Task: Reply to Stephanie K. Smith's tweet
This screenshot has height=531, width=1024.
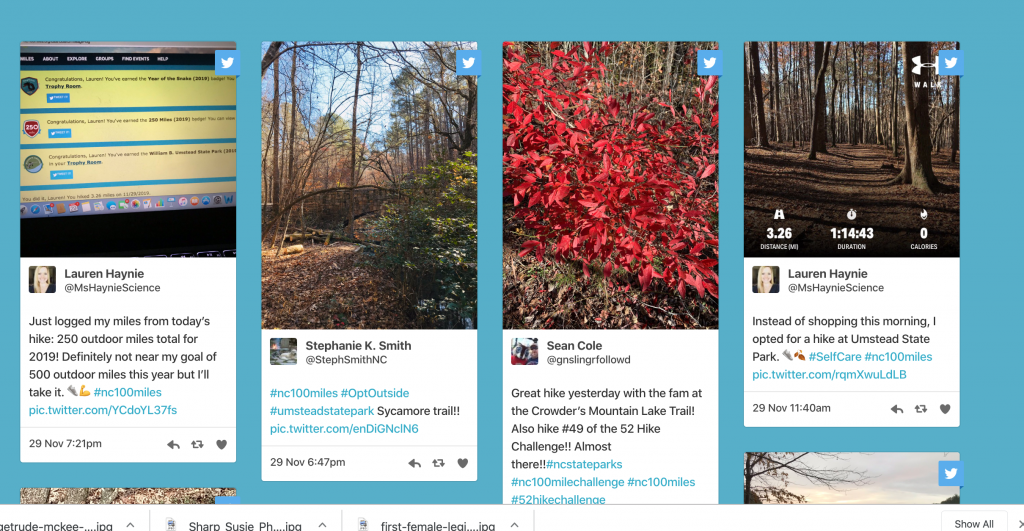Action: 415,463
